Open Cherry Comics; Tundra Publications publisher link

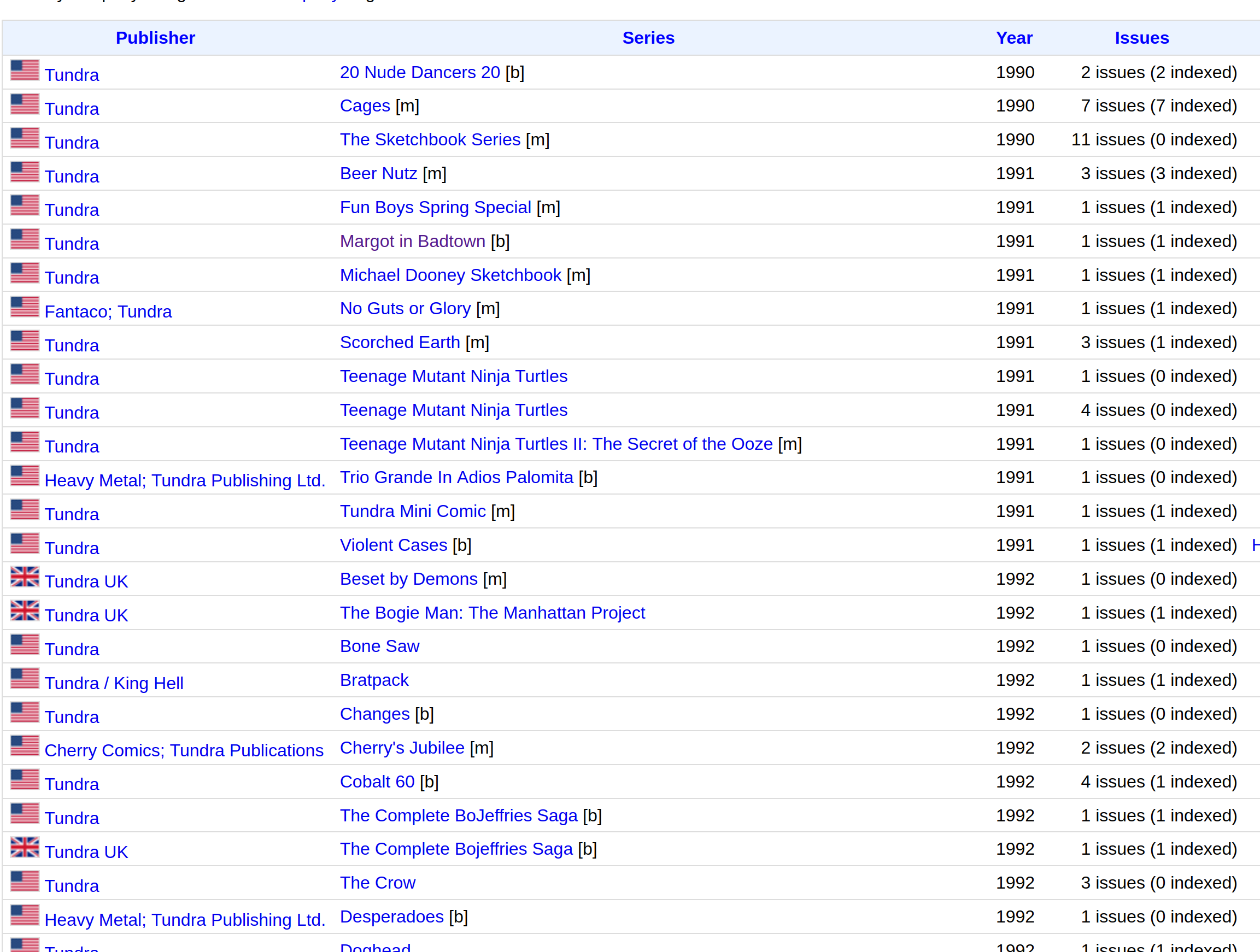coord(184,750)
